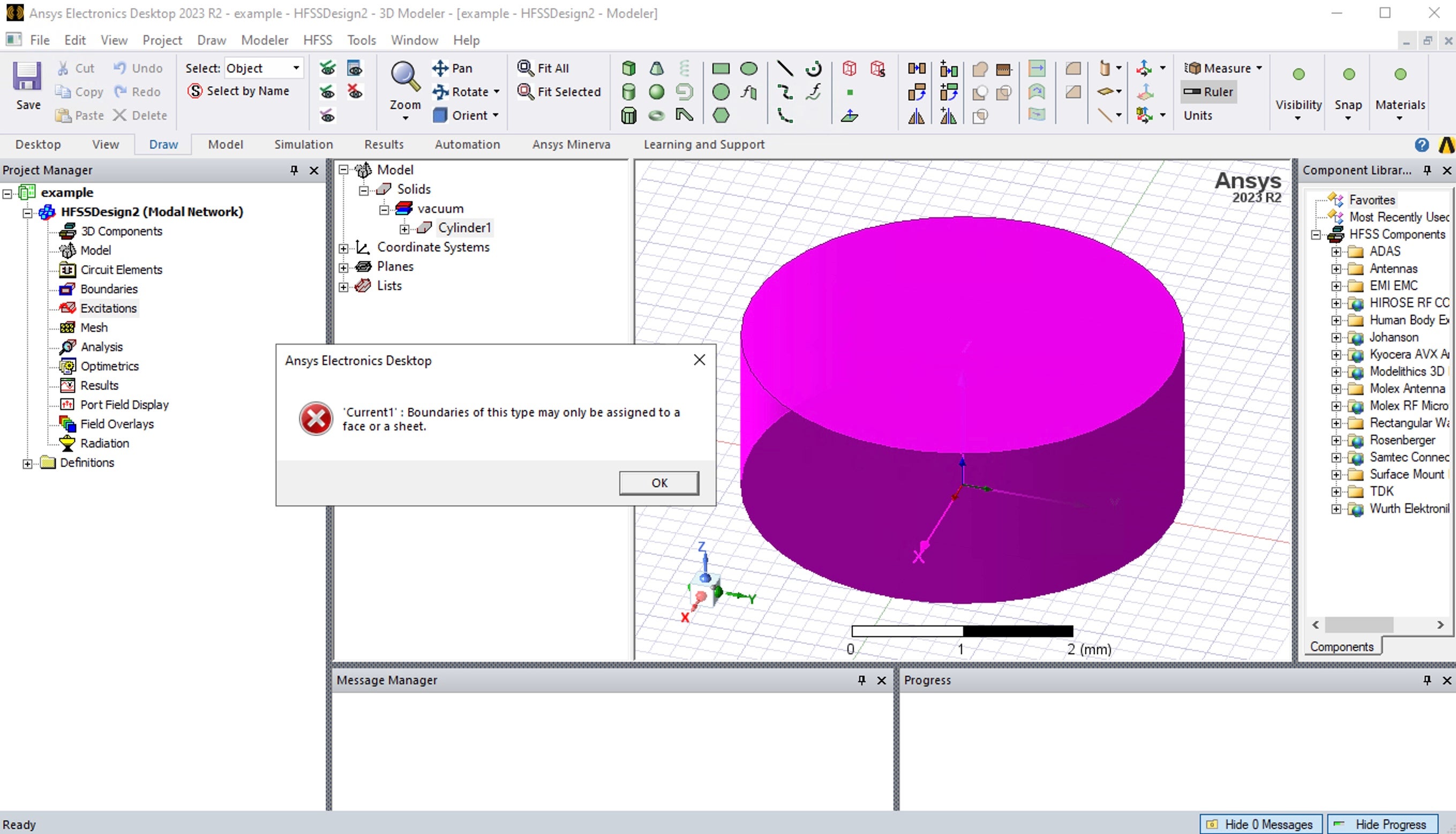Image resolution: width=1456 pixels, height=834 pixels.
Task: Expand the Antennas component folder
Action: (1336, 269)
